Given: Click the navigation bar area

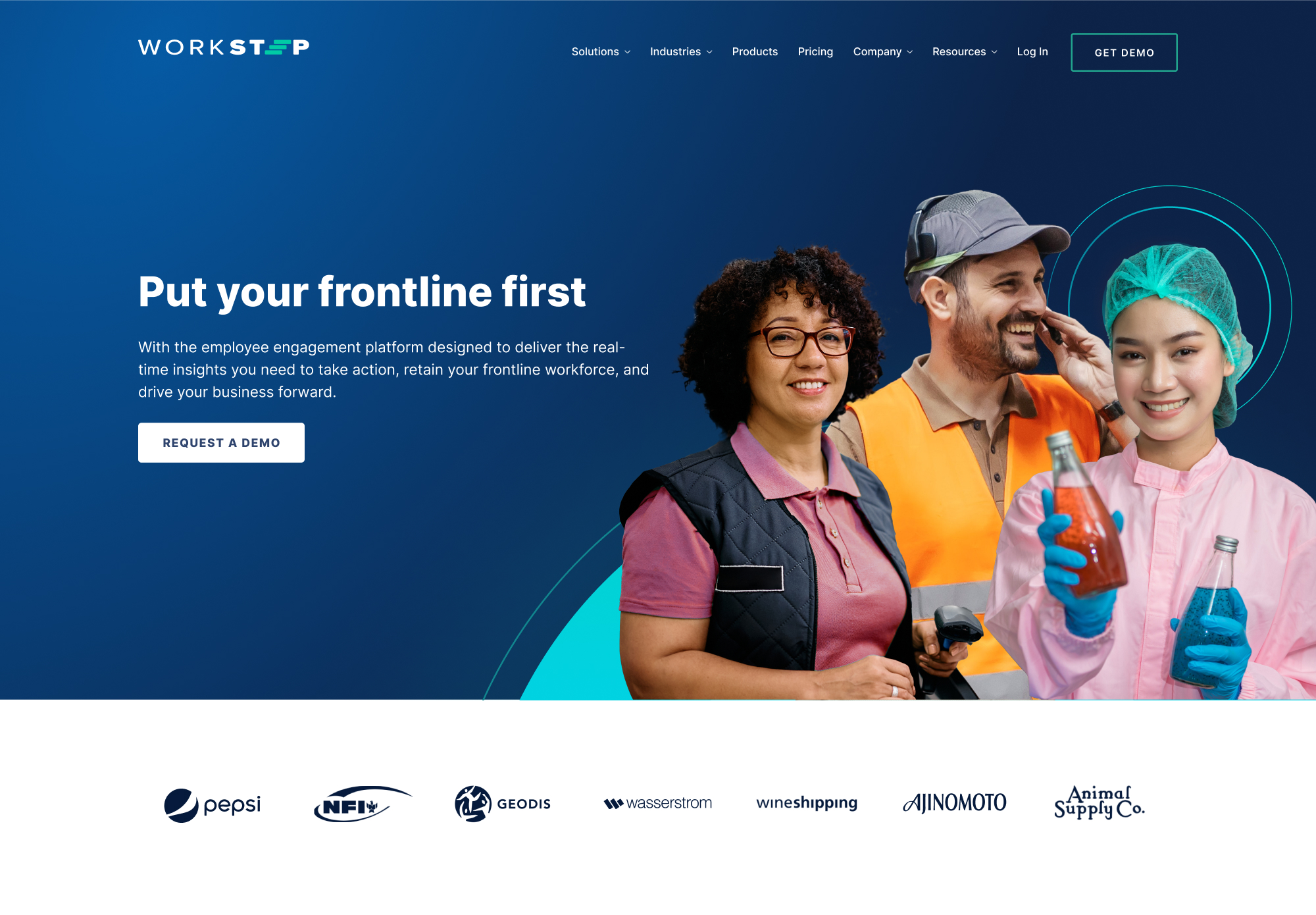Looking at the screenshot, I should [x=658, y=52].
